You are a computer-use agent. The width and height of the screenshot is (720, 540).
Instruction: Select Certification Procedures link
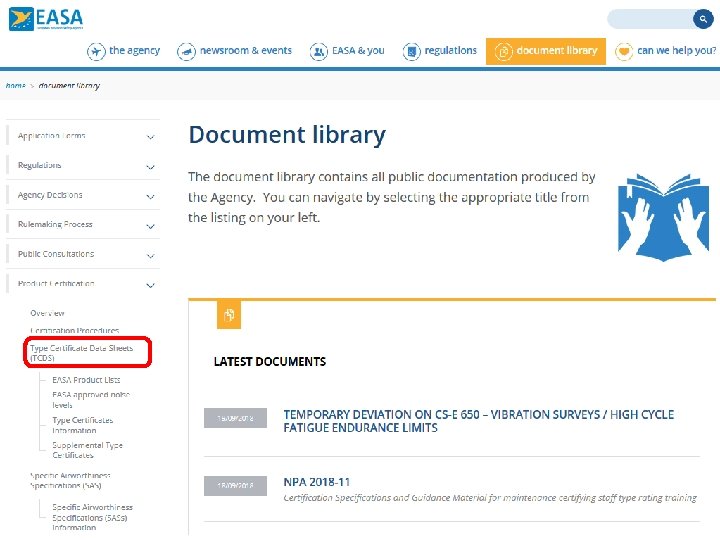74,331
